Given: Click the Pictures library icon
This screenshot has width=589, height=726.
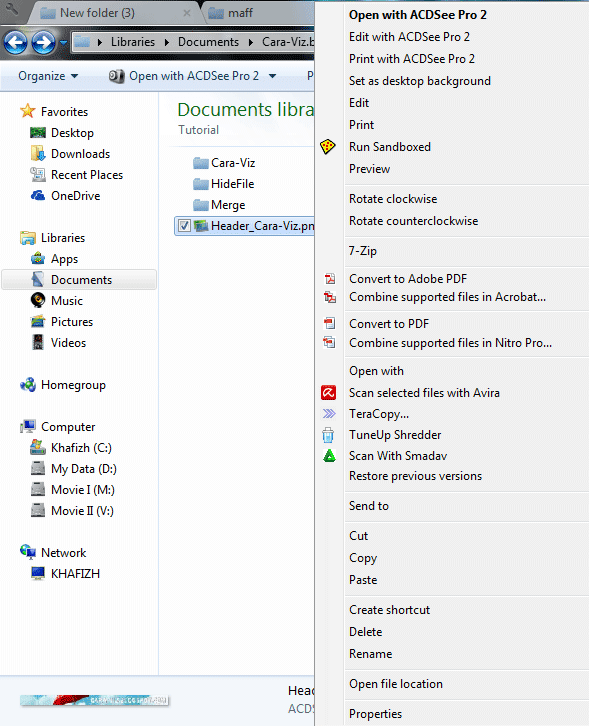Looking at the screenshot, I should point(38,321).
